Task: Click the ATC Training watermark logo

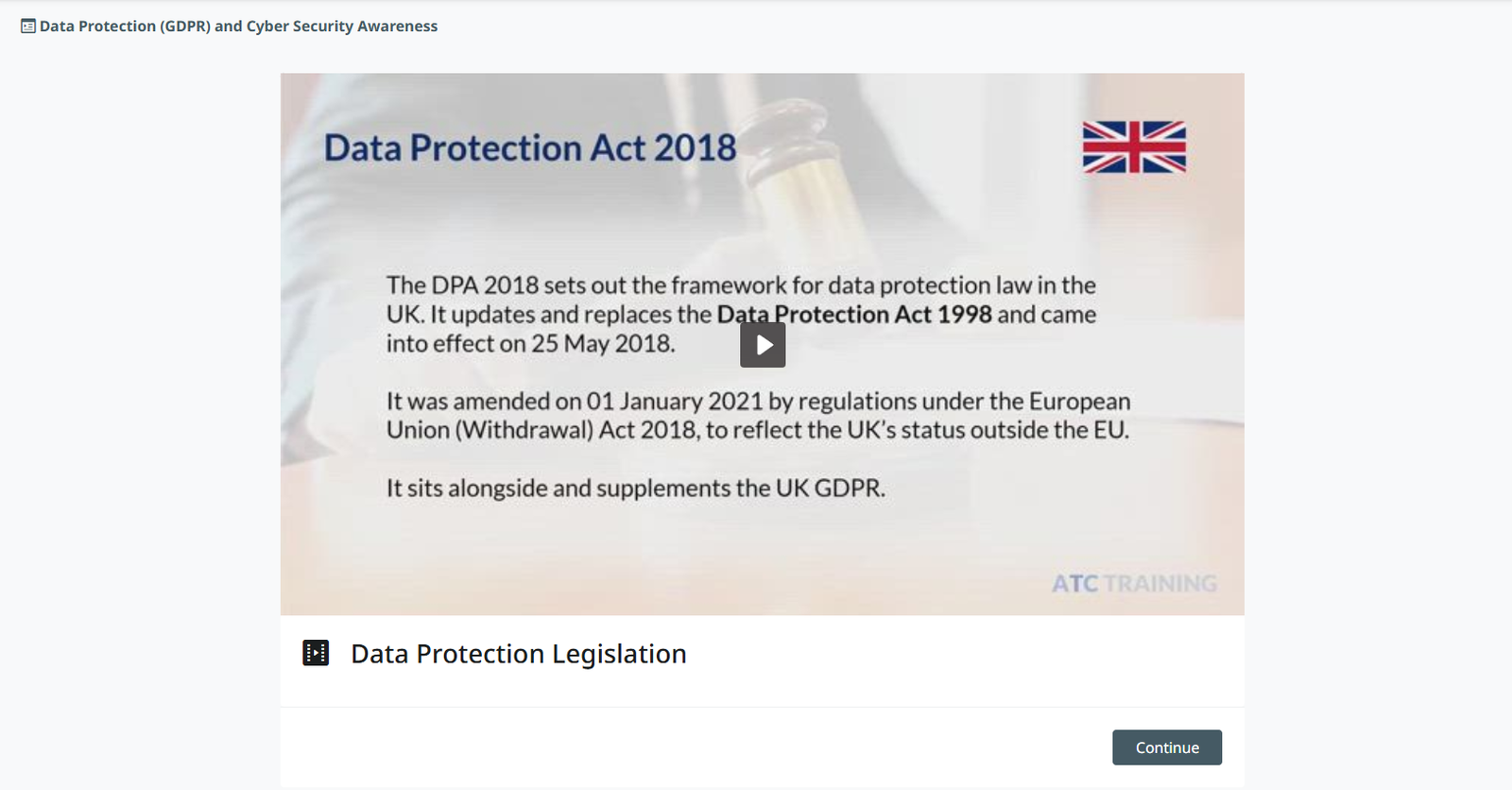Action: (x=1134, y=583)
